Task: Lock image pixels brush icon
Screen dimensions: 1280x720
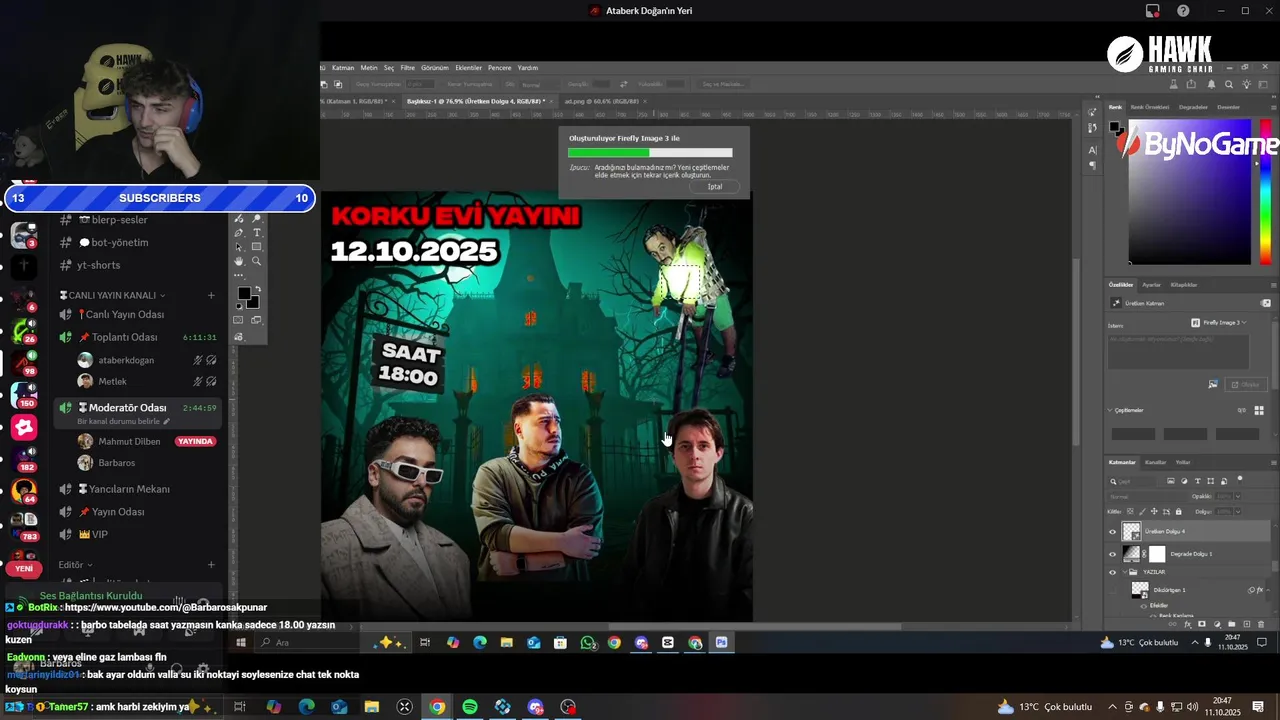Action: click(1142, 511)
